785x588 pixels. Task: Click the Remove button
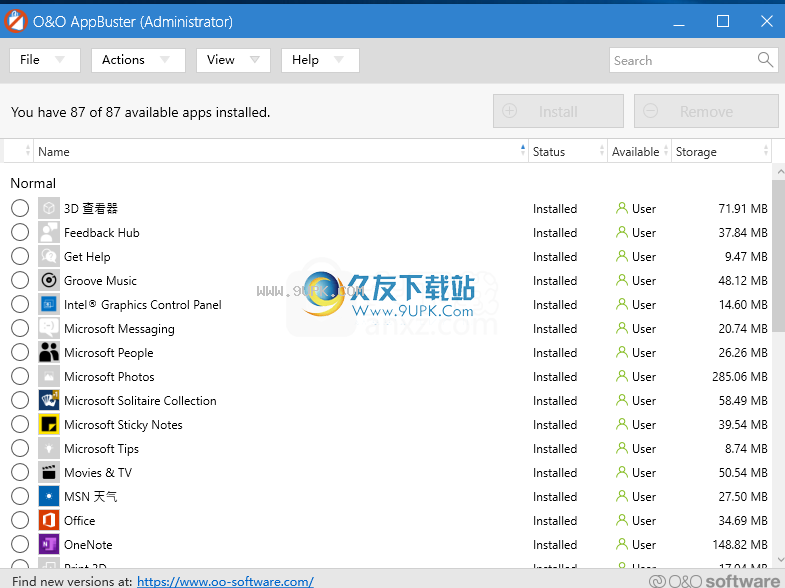pos(706,111)
